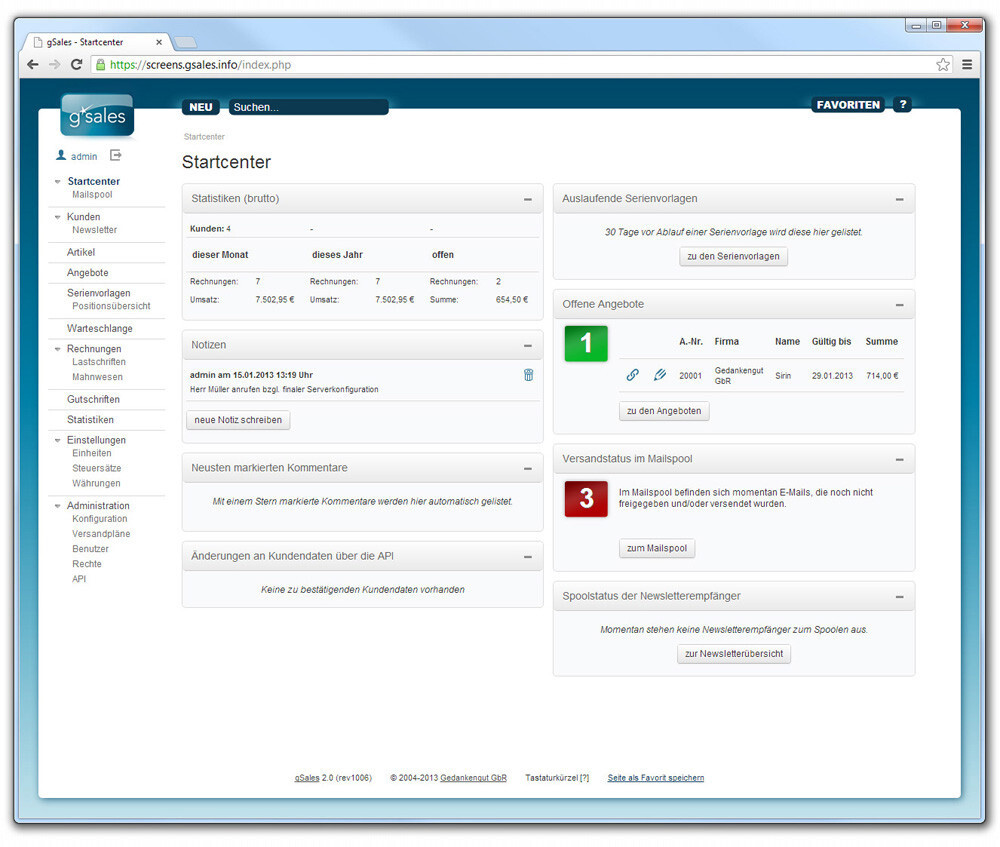This screenshot has width=1000, height=847.
Task: Collapse the Einstellungen tree in sidebar
Action: [58, 441]
